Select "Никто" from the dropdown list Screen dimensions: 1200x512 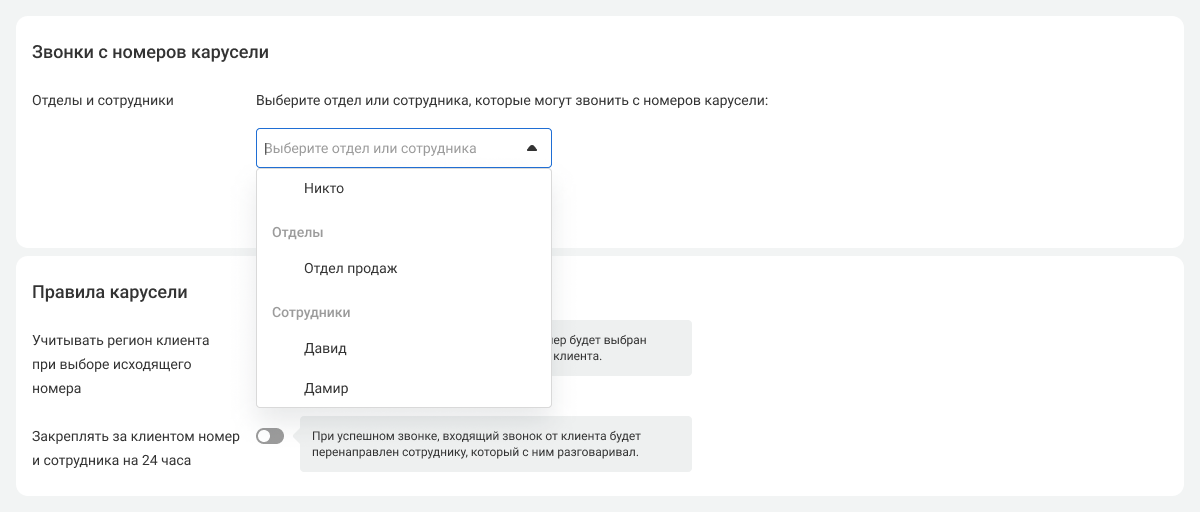324,188
